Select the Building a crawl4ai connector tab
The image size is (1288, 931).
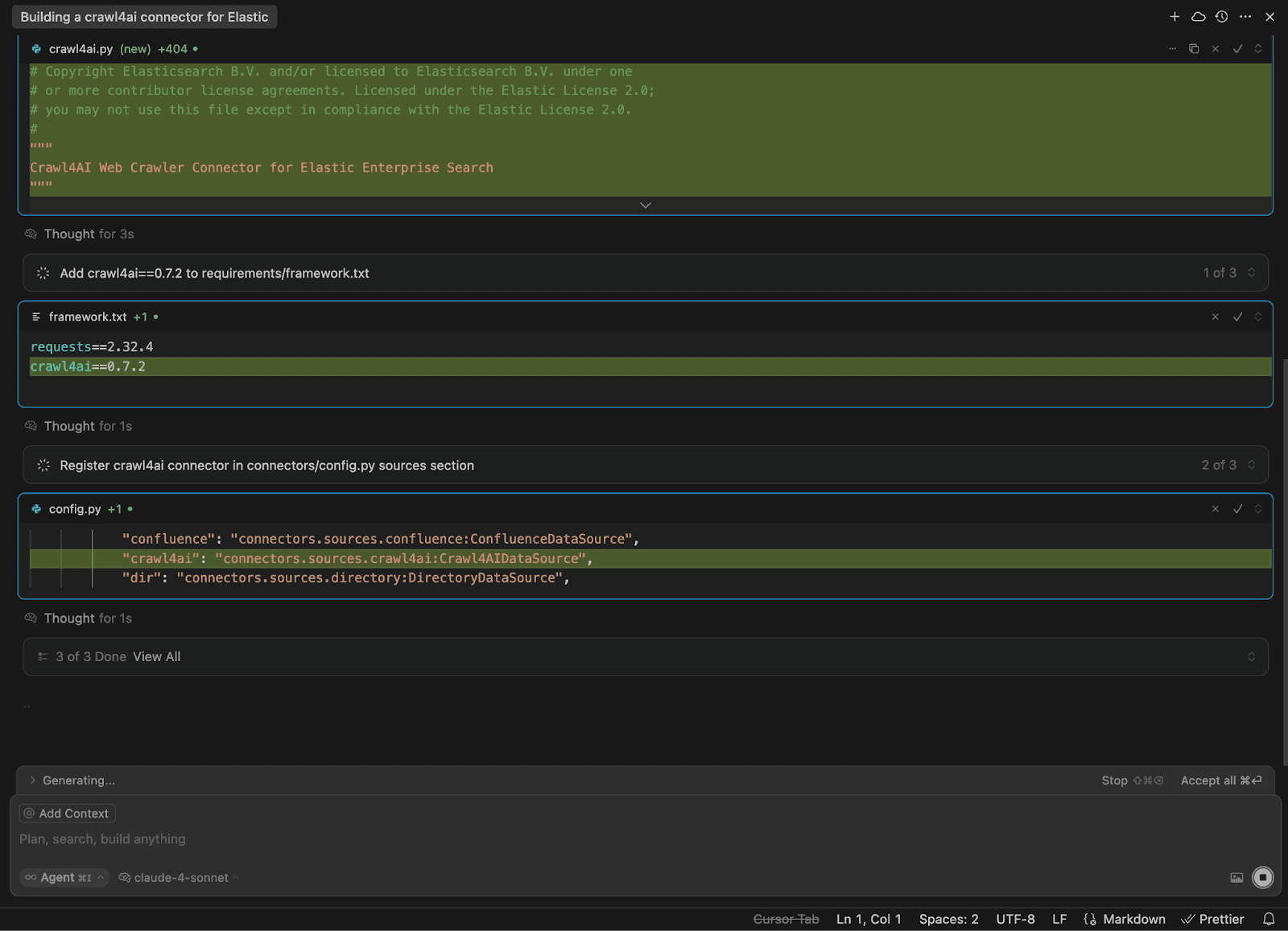tap(145, 17)
